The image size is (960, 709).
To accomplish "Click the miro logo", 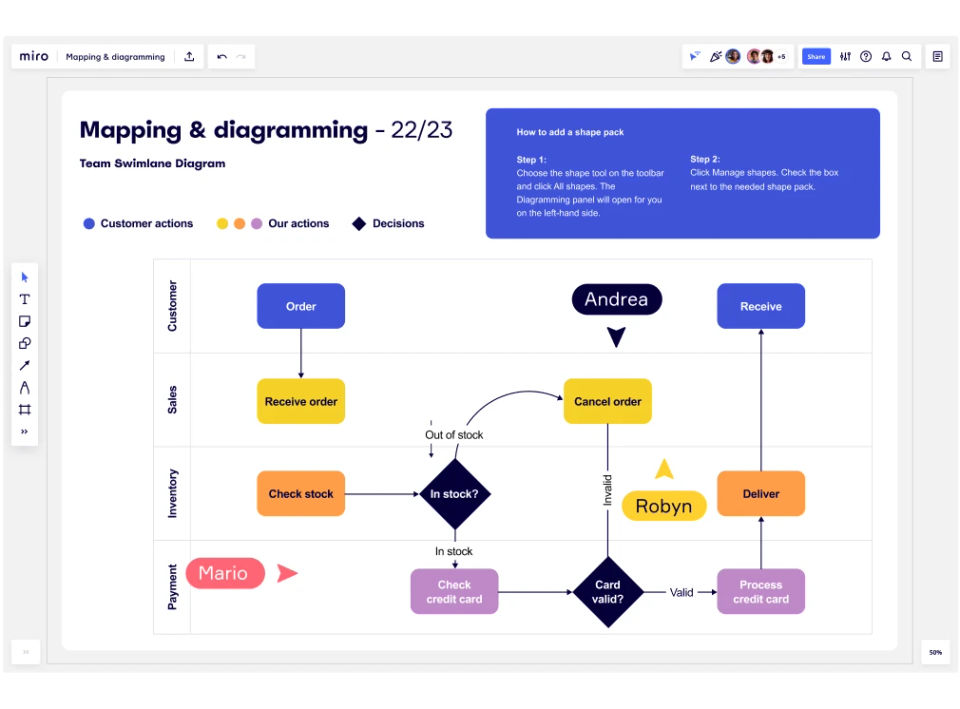I will 34,56.
